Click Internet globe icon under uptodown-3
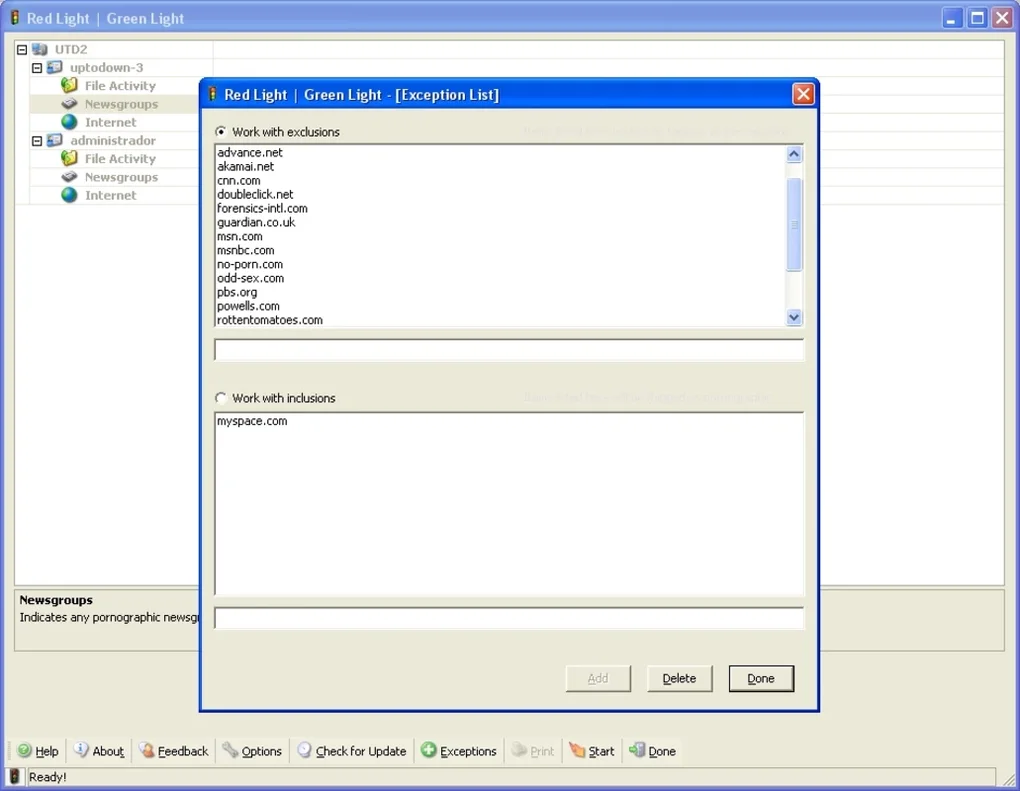The image size is (1020, 791). pyautogui.click(x=69, y=122)
